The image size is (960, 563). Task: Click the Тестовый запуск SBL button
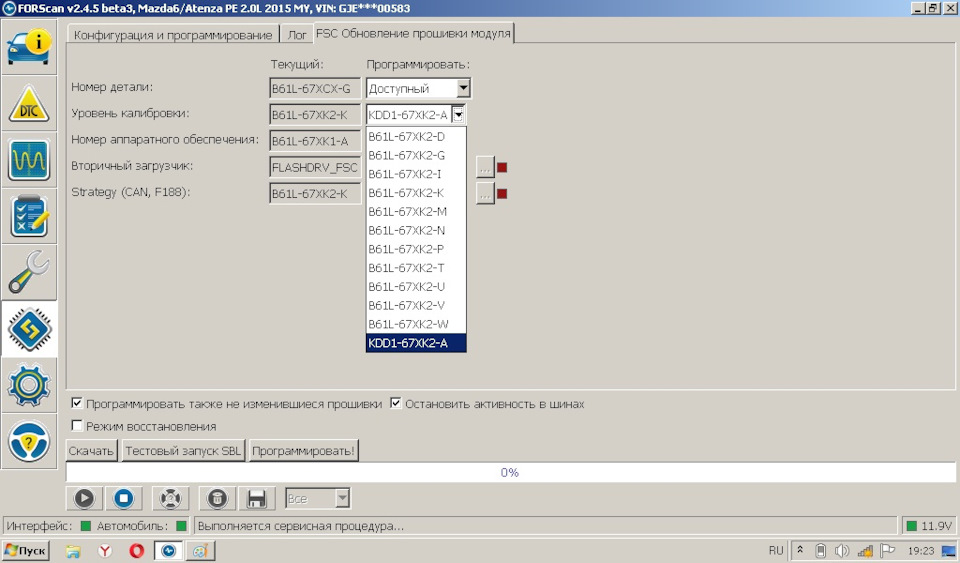point(183,451)
